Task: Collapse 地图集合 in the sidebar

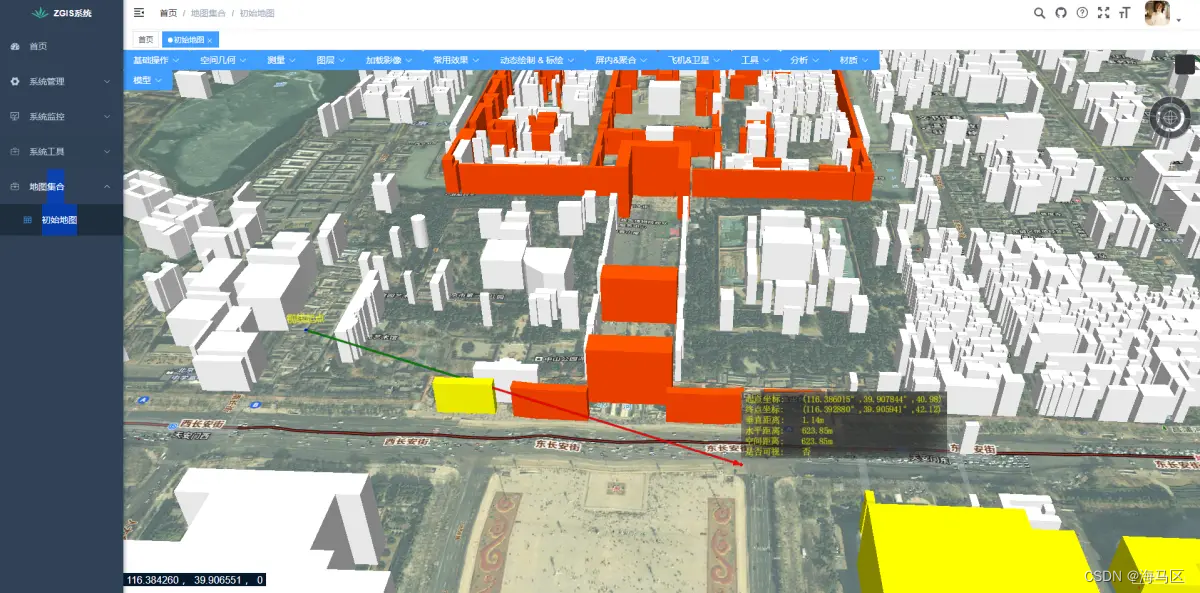Action: click(x=61, y=187)
